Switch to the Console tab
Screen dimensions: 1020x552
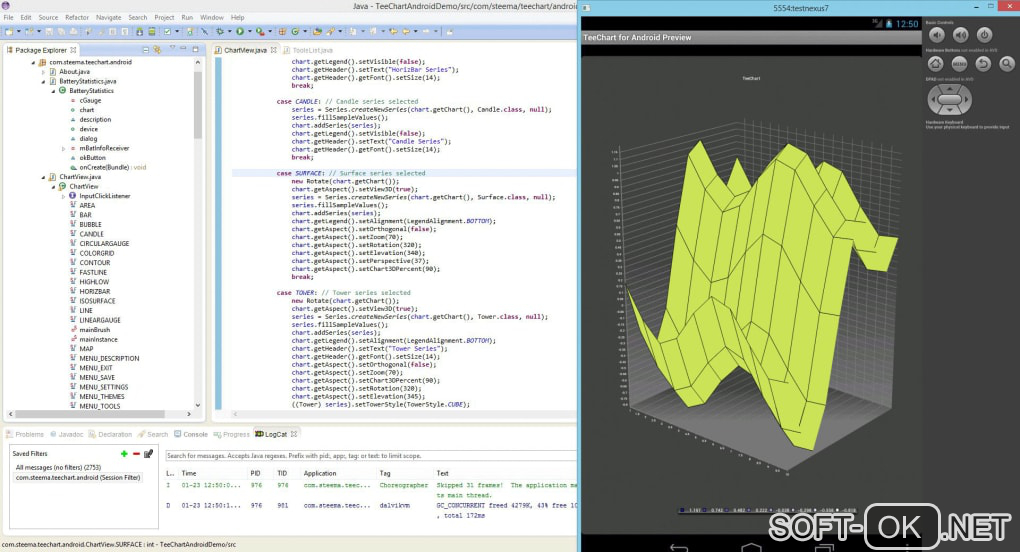pyautogui.click(x=194, y=434)
